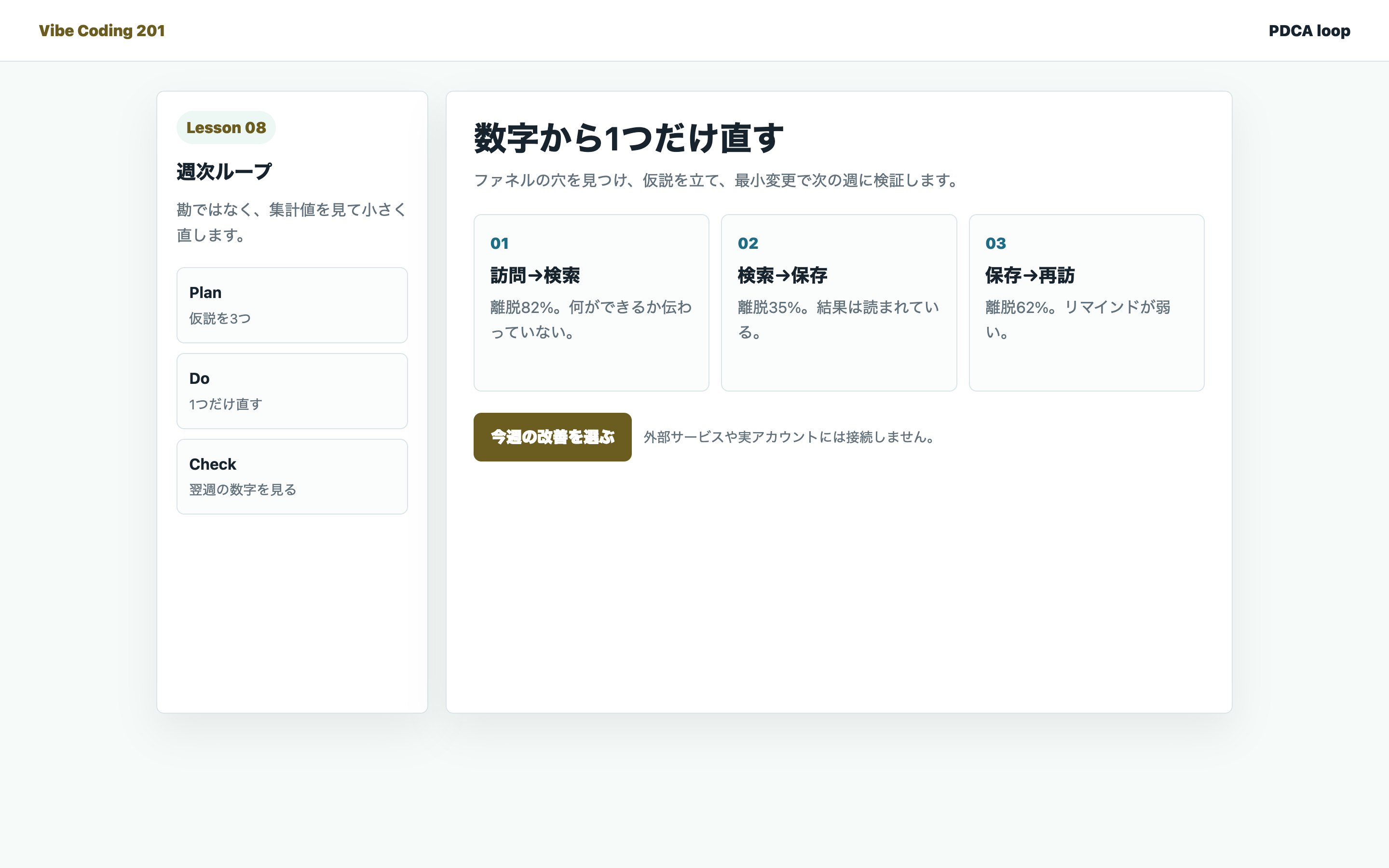Click the 1つだけ直す text under Do
This screenshot has width=1389, height=868.
226,404
